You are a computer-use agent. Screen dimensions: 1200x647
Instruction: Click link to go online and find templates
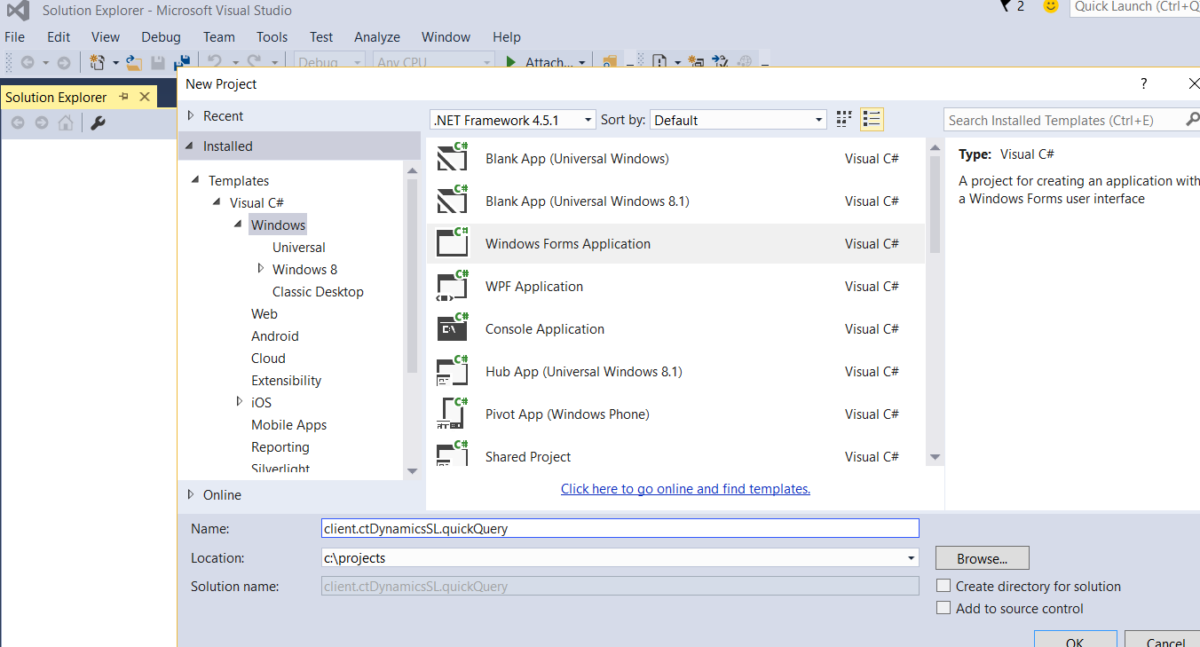[685, 489]
